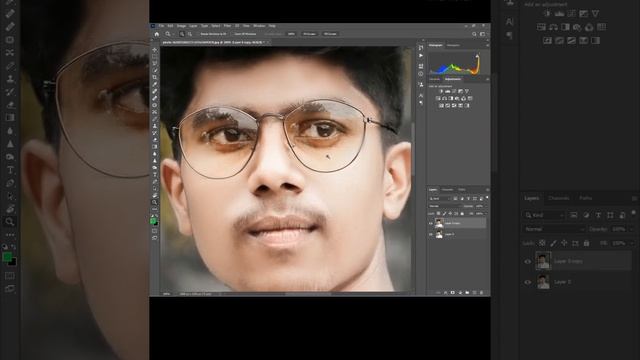The image size is (640, 360).
Task: Select the Zoom tool in the left toolbar
Action: point(155,202)
